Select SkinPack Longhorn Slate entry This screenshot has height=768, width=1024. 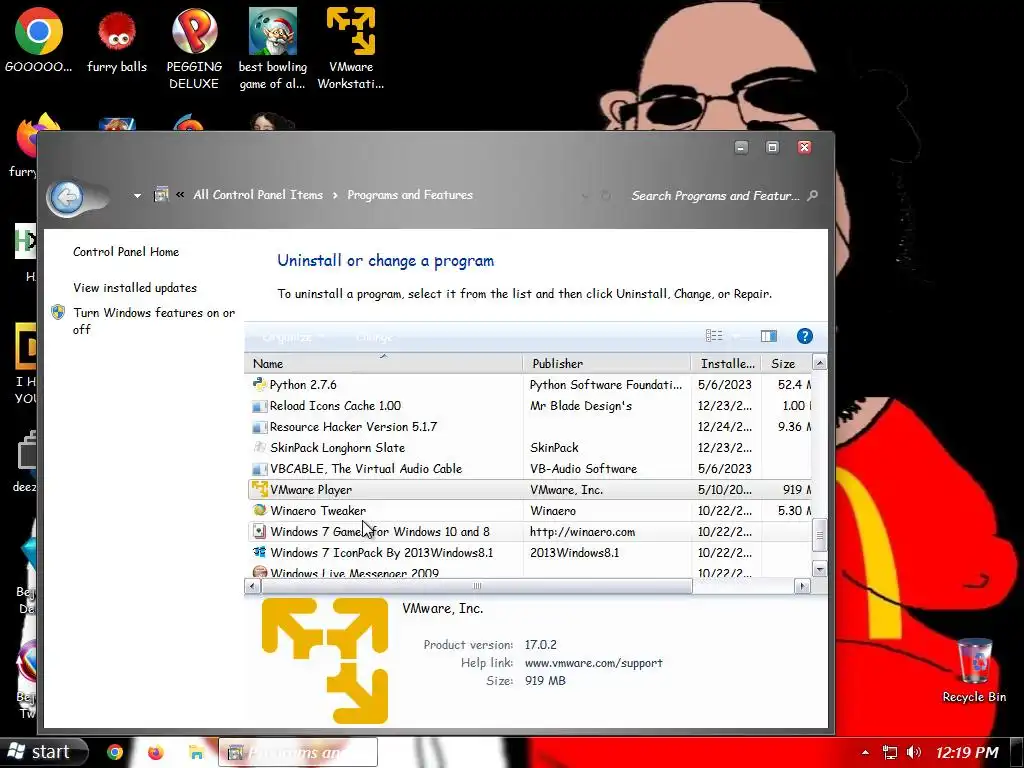530,447
